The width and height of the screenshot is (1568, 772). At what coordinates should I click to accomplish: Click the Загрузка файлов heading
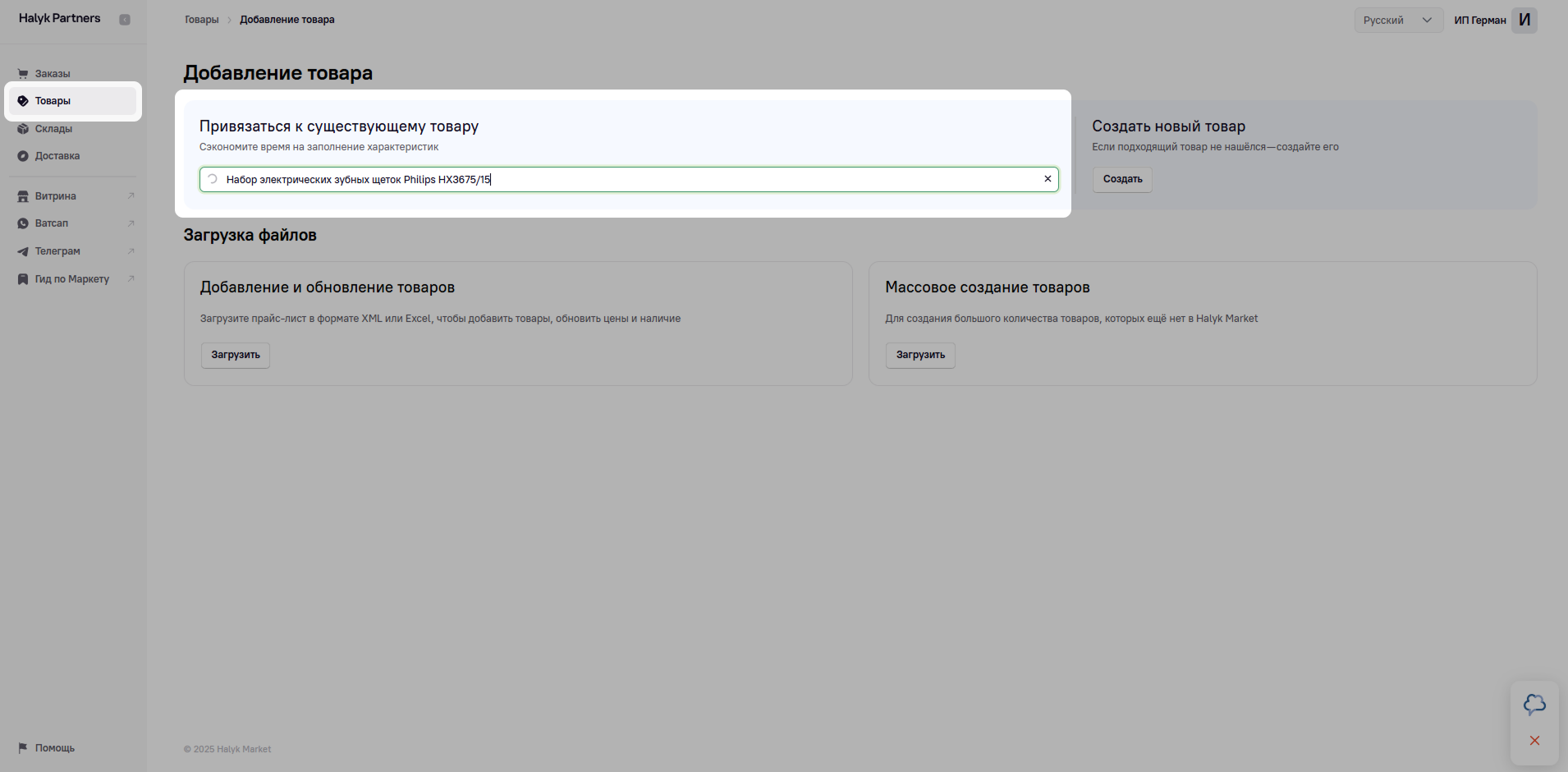point(250,235)
